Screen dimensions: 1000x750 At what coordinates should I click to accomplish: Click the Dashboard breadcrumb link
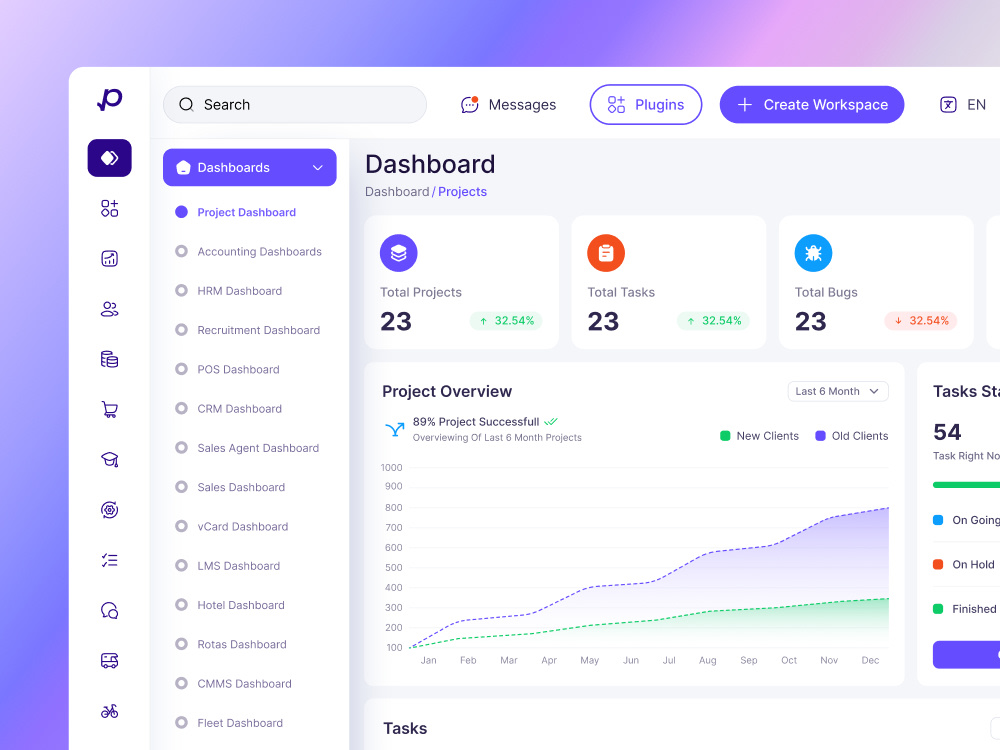point(397,192)
